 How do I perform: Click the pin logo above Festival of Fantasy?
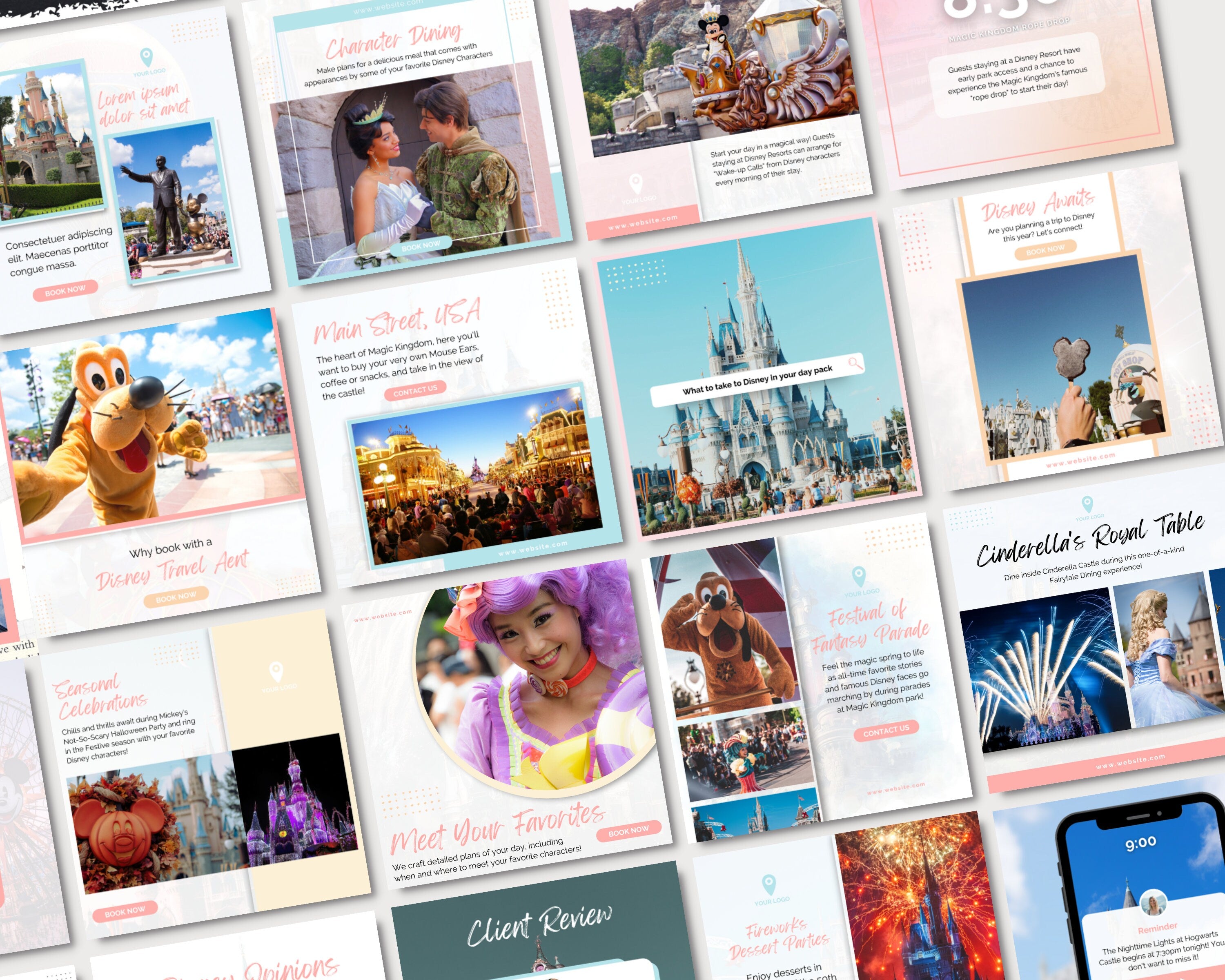[859, 576]
